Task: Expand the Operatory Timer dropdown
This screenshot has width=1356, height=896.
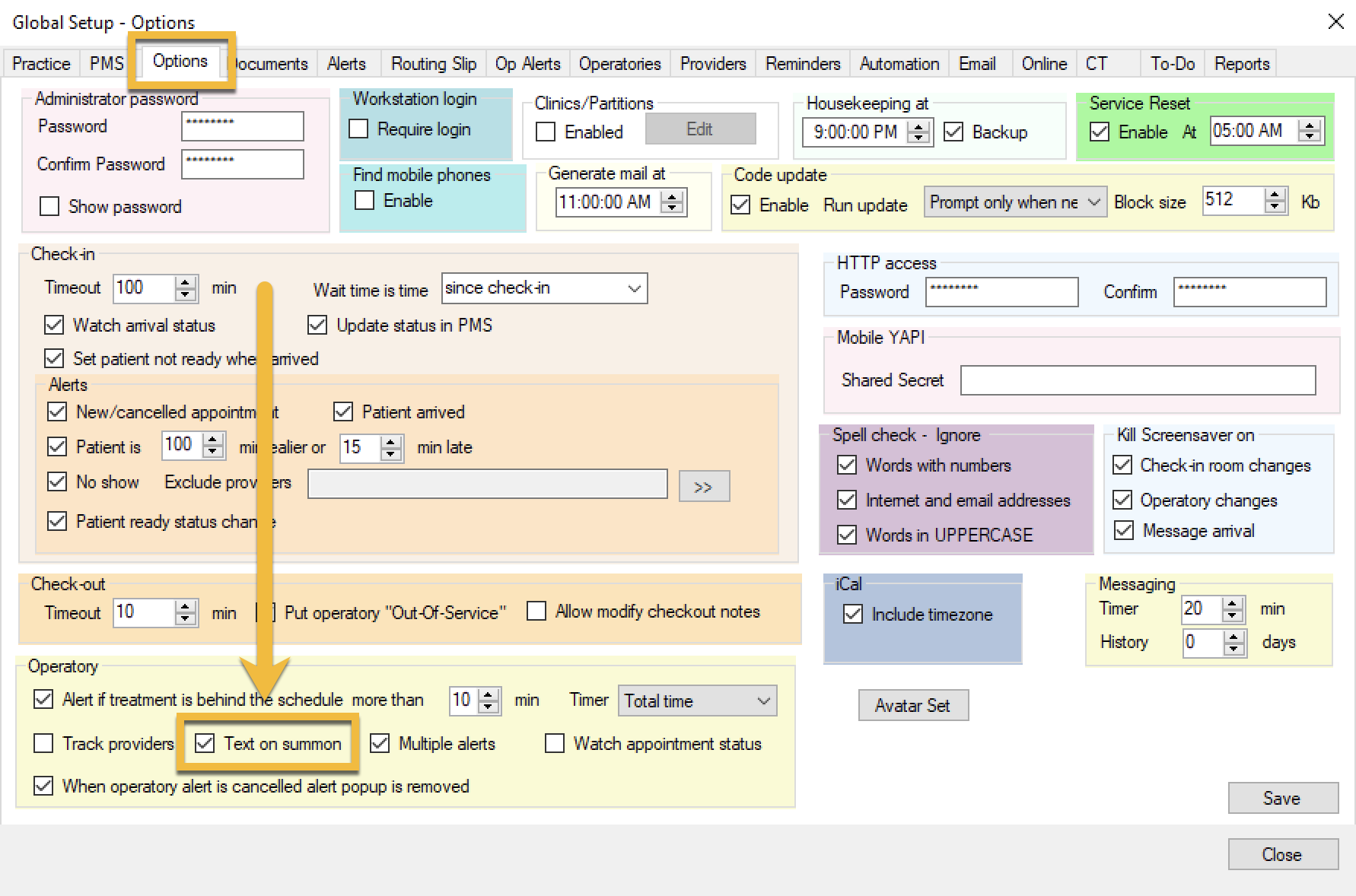Action: point(697,701)
